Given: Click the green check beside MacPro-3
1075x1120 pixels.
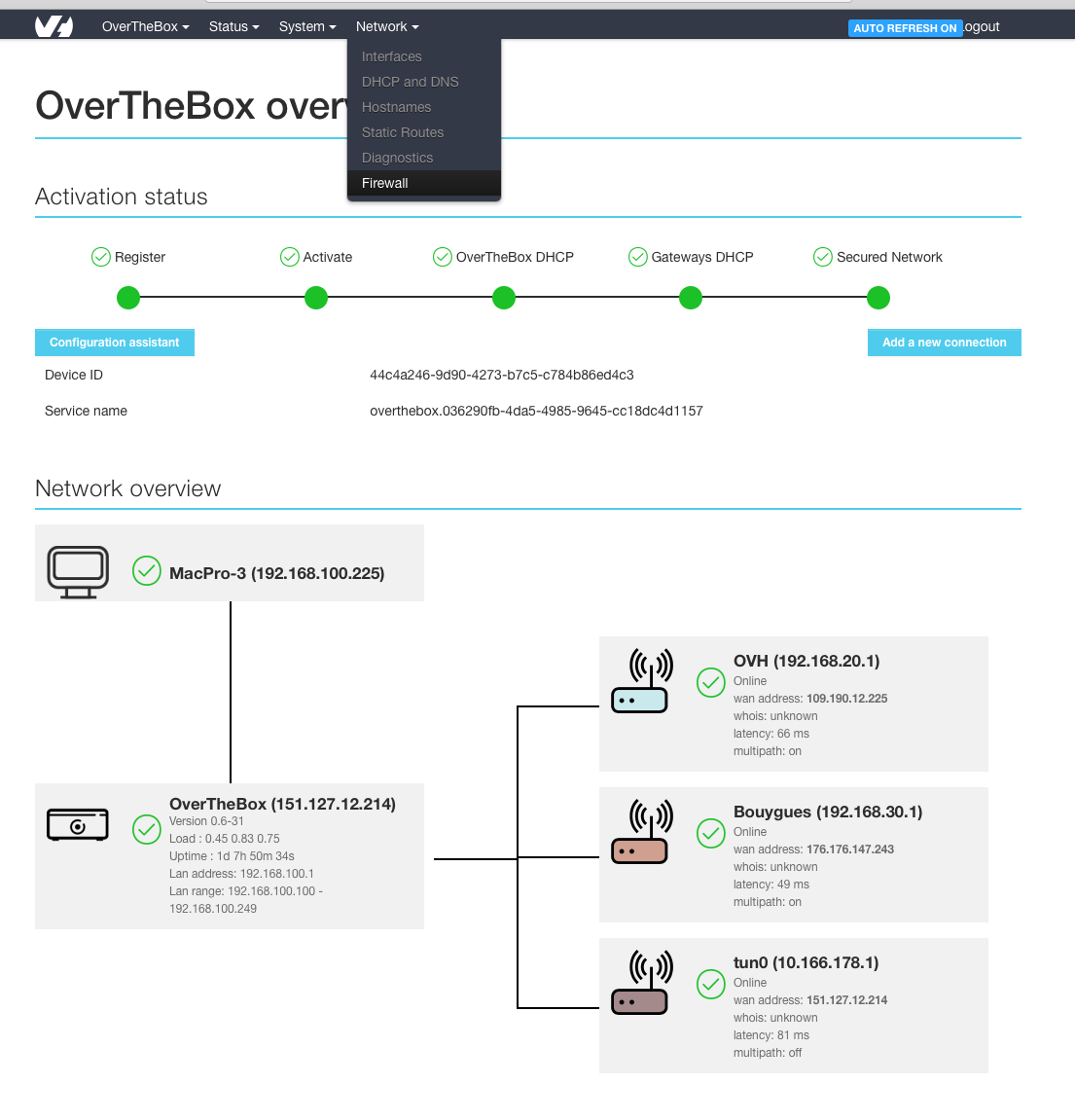Looking at the screenshot, I should click(x=146, y=571).
